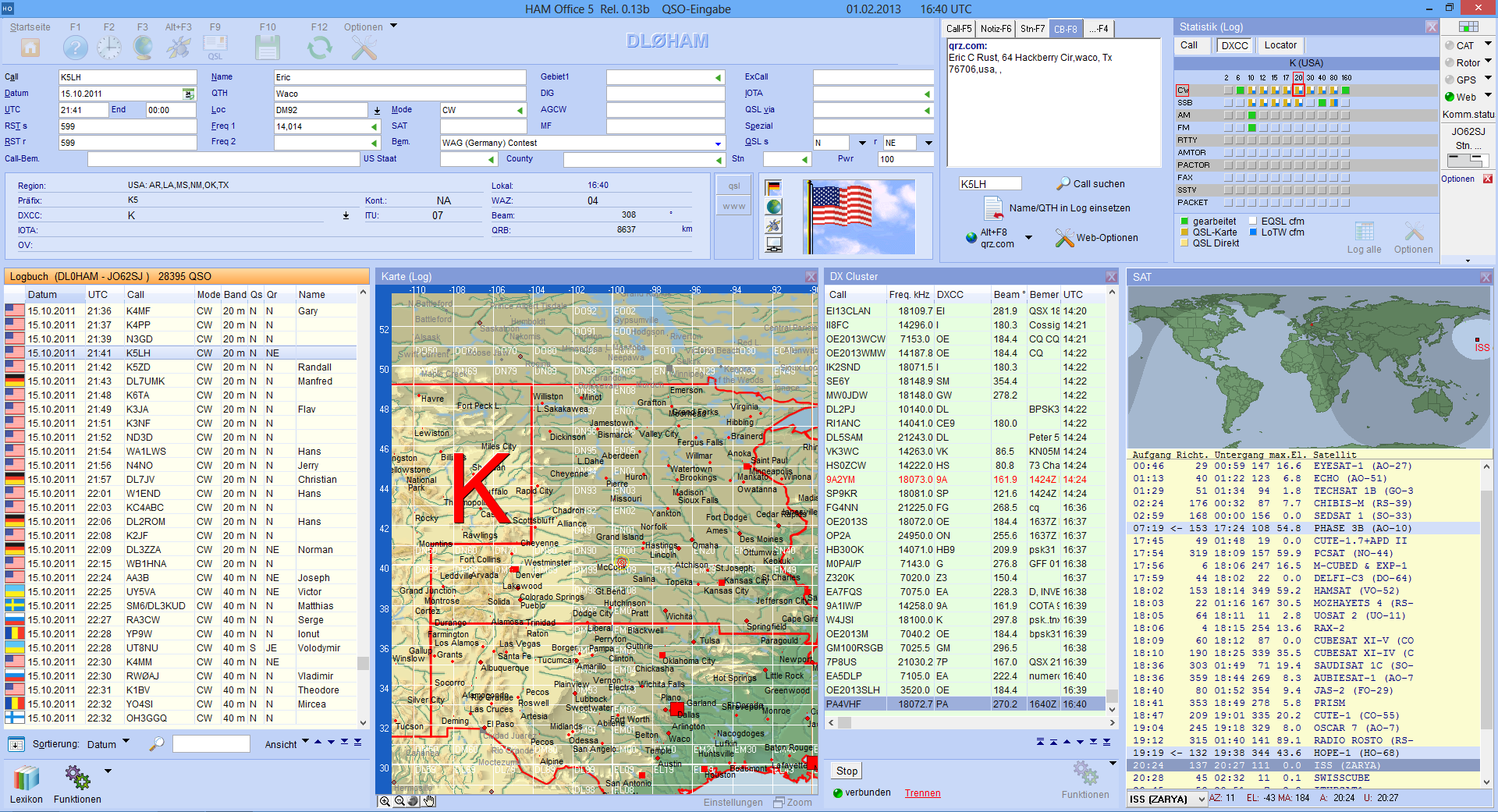Open the F1 help icon

pos(76,48)
